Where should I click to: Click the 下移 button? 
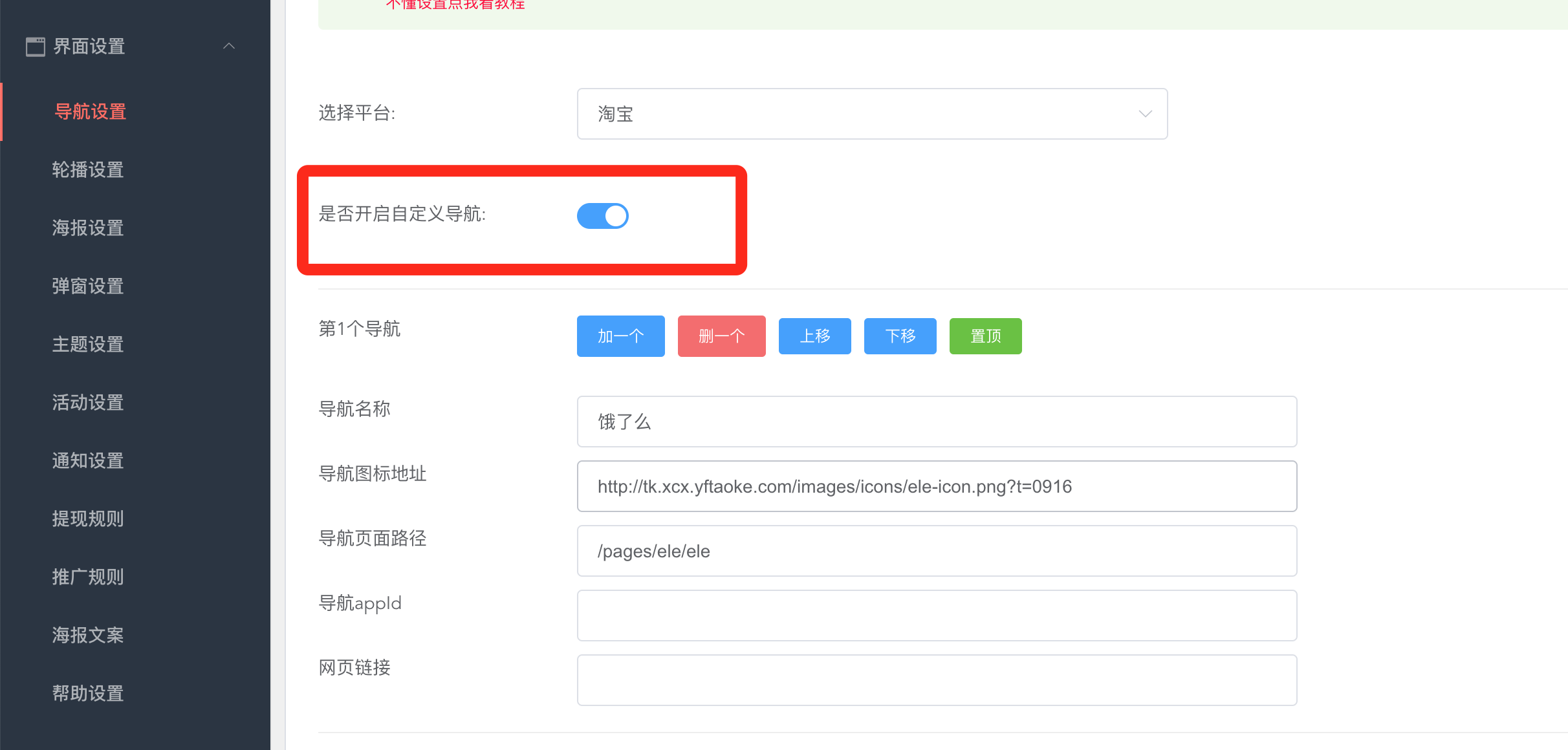click(x=900, y=336)
